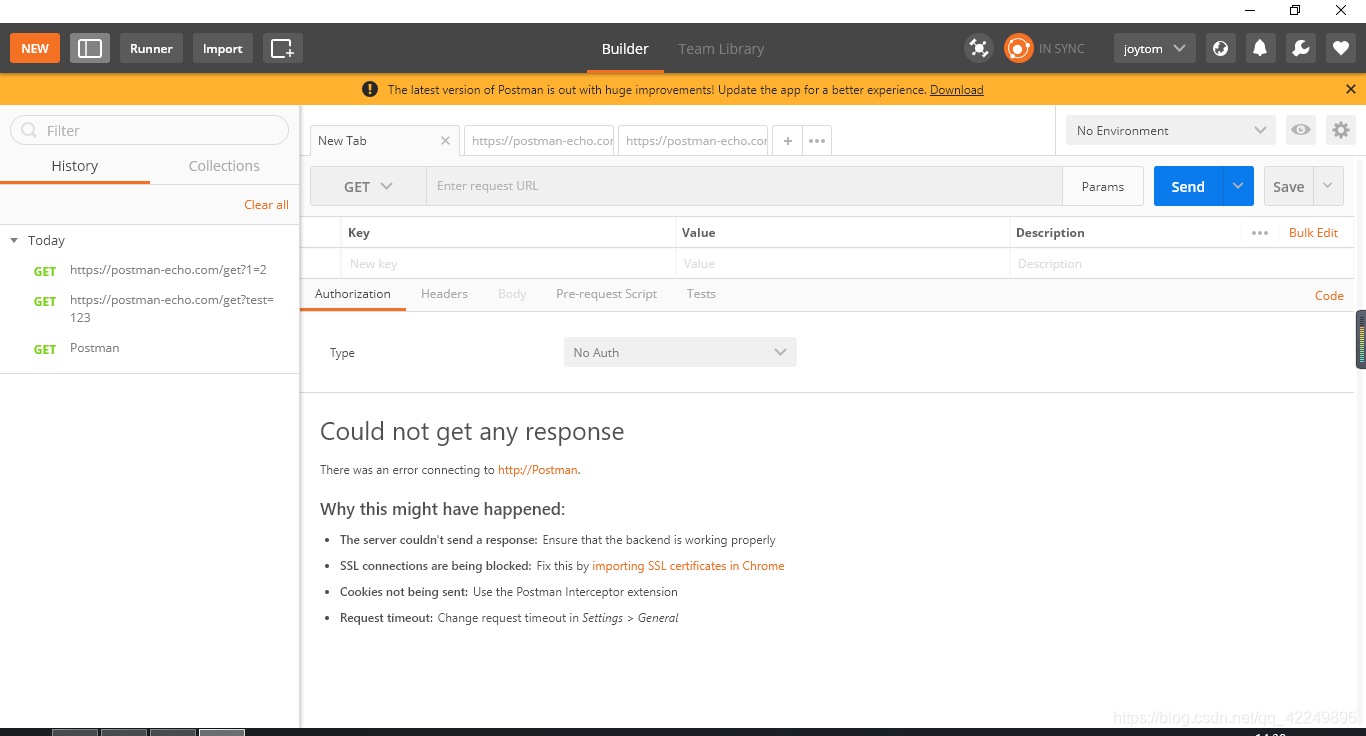1366x736 pixels.
Task: Switch to Team Library tab
Action: [x=721, y=48]
